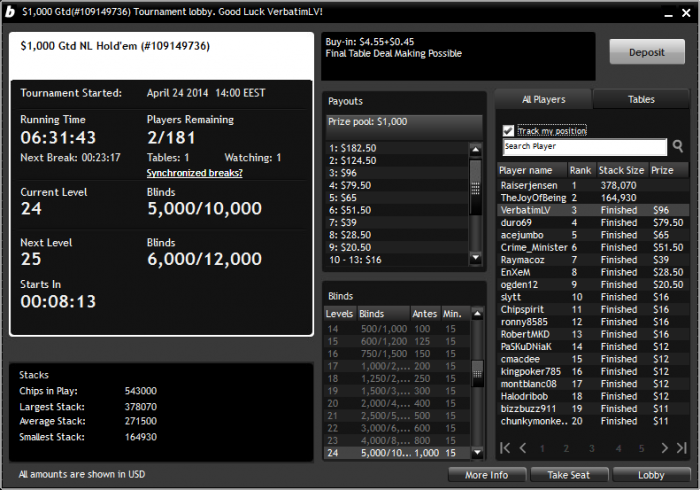Go to first page of player list
This screenshot has height=490, width=700.
505,448
